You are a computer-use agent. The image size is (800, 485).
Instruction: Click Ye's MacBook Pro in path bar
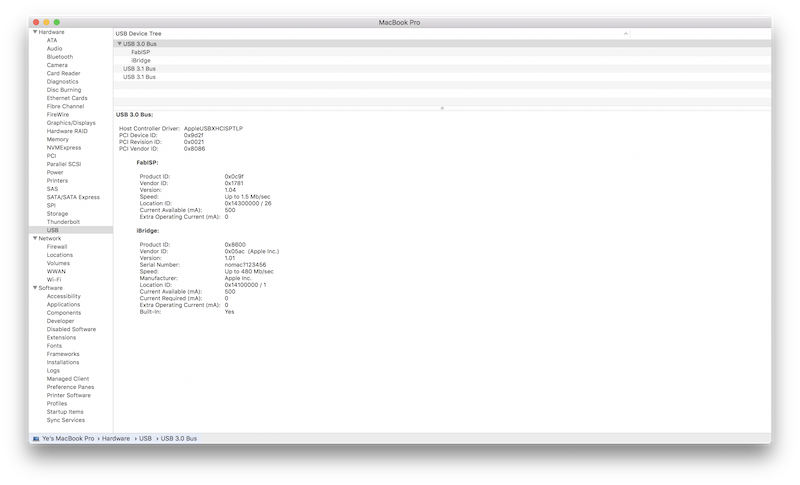[x=68, y=439]
